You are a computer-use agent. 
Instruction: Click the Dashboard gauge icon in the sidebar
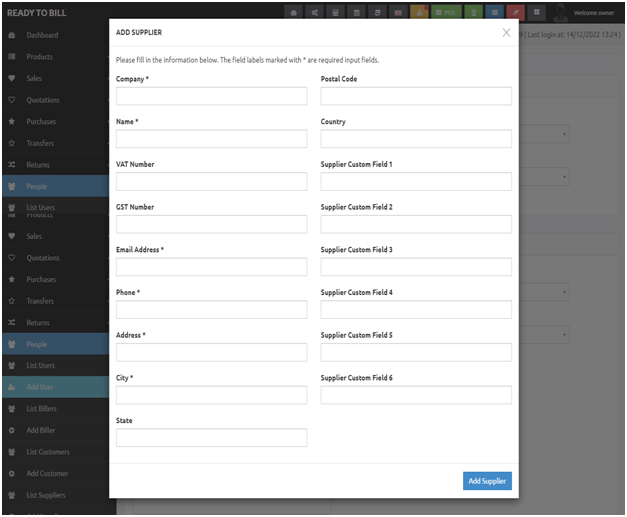tap(12, 35)
